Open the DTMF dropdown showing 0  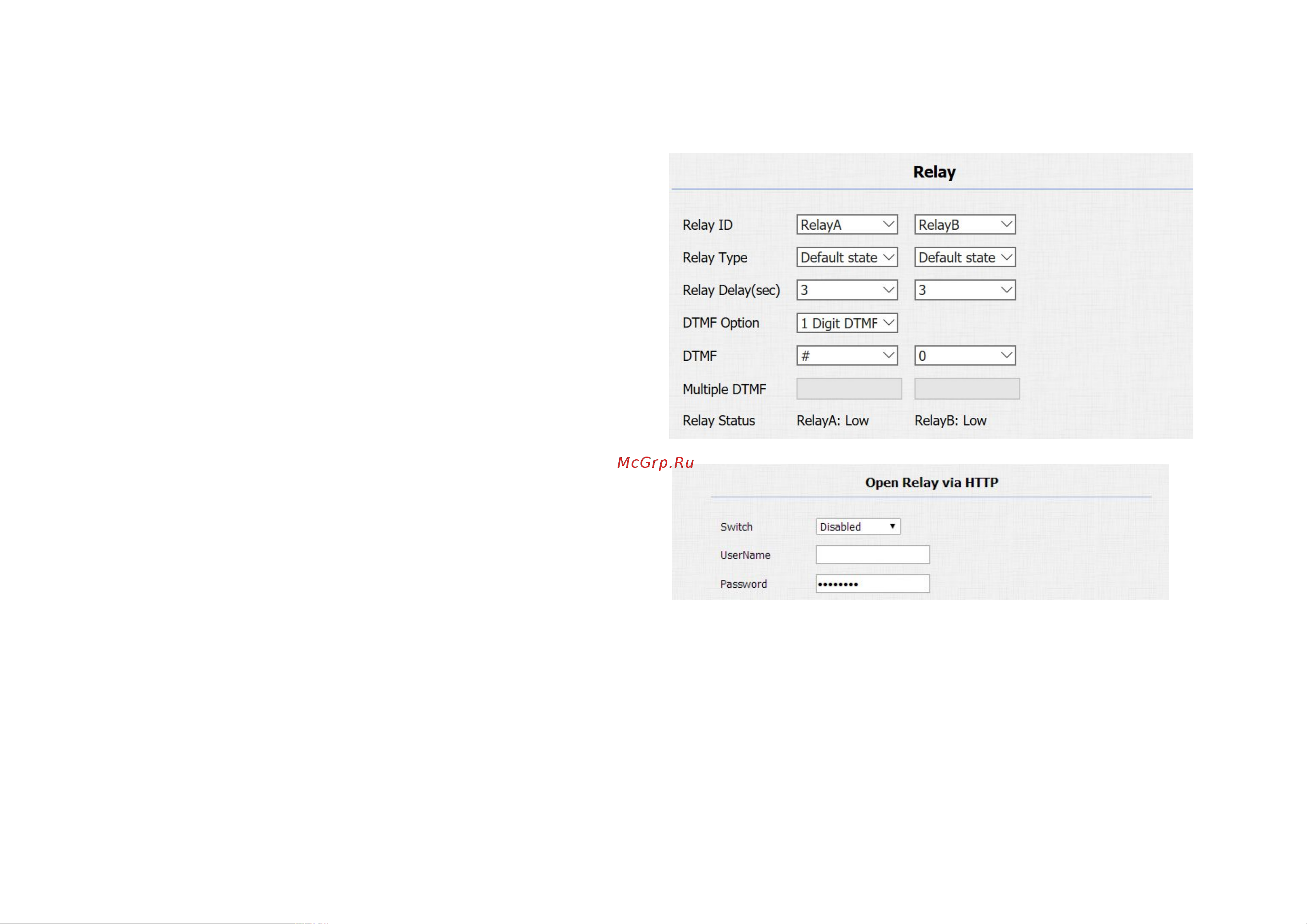pyautogui.click(x=965, y=356)
